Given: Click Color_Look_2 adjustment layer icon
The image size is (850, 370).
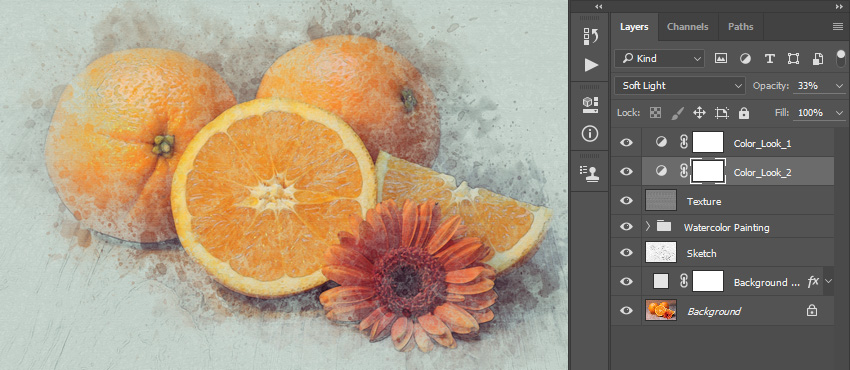Looking at the screenshot, I should tap(661, 171).
